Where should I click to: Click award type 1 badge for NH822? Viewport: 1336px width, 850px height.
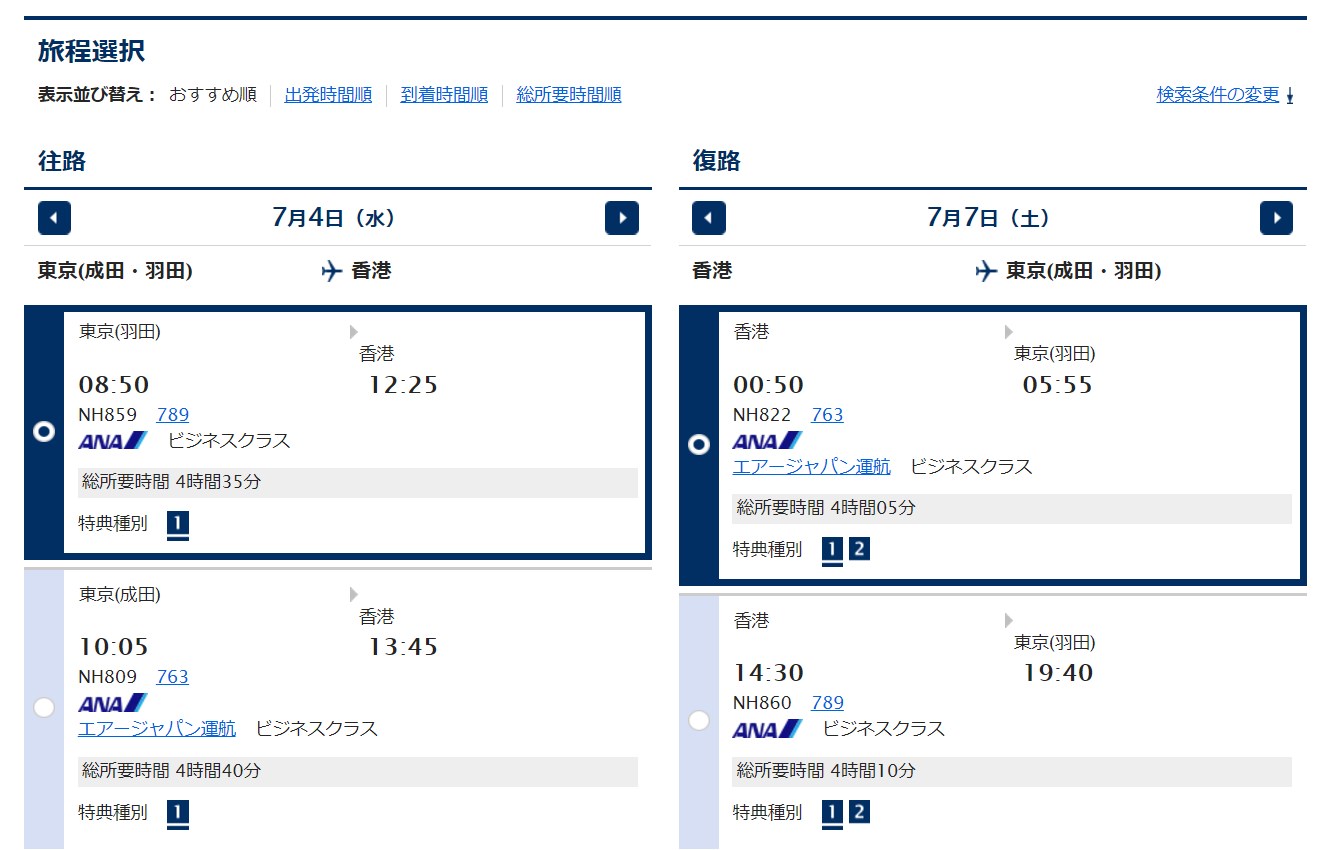coord(832,550)
